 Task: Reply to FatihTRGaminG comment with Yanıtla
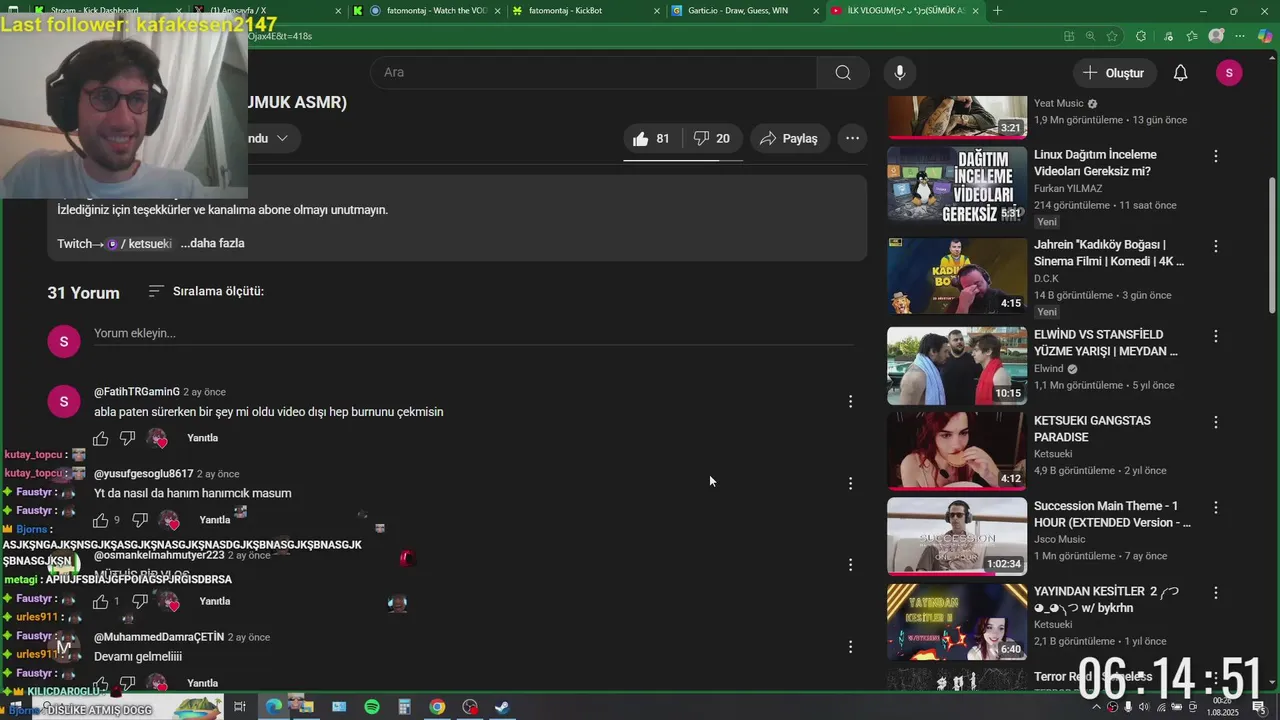pyautogui.click(x=202, y=438)
